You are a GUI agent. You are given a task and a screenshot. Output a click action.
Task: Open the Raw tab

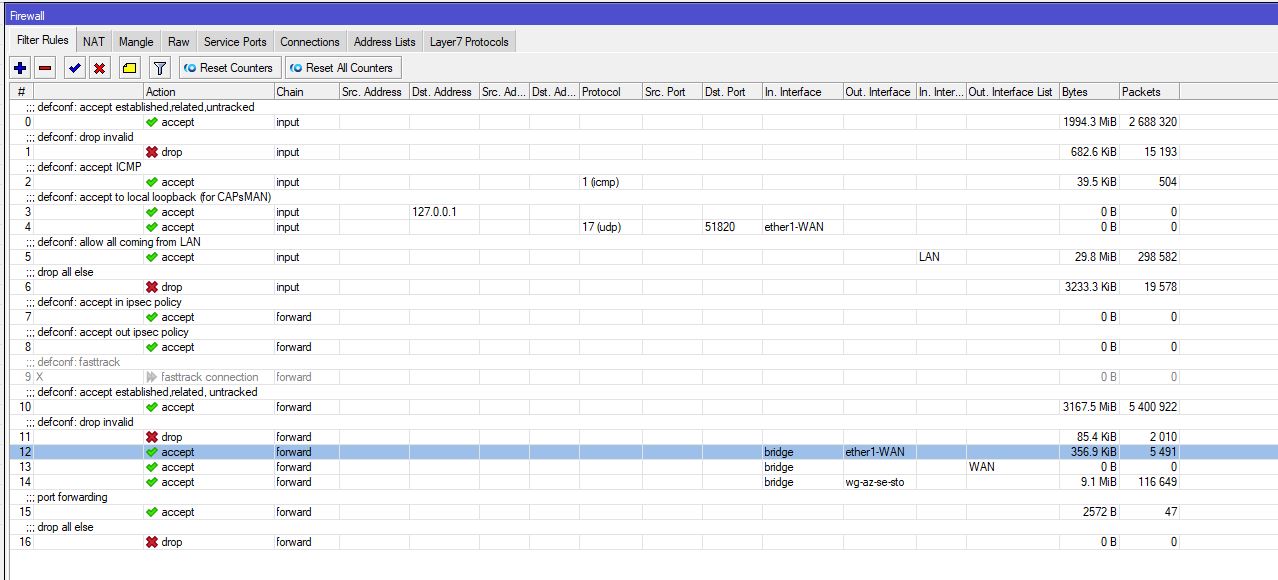[179, 42]
